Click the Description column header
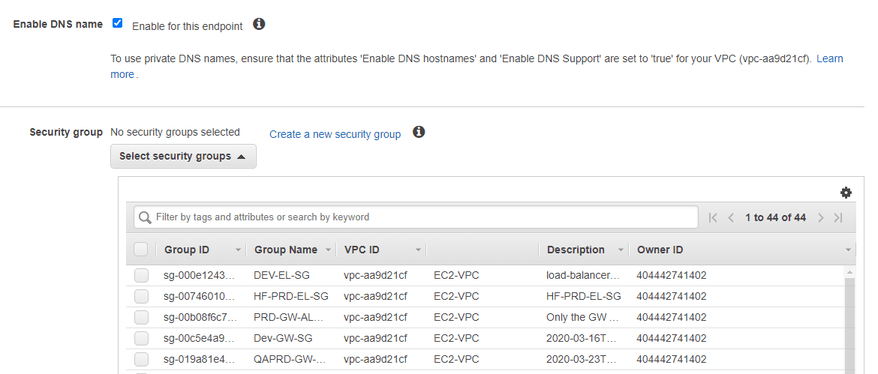 (576, 250)
